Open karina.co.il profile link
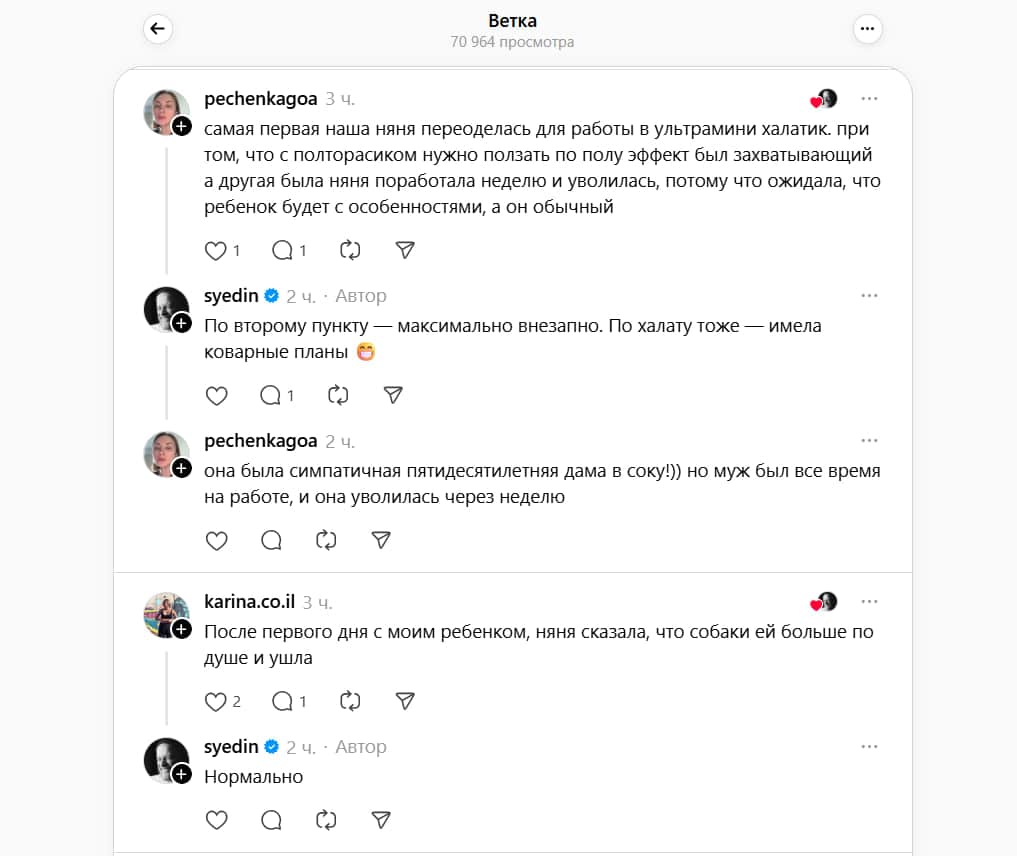Viewport: 1017px width, 856px height. click(250, 602)
